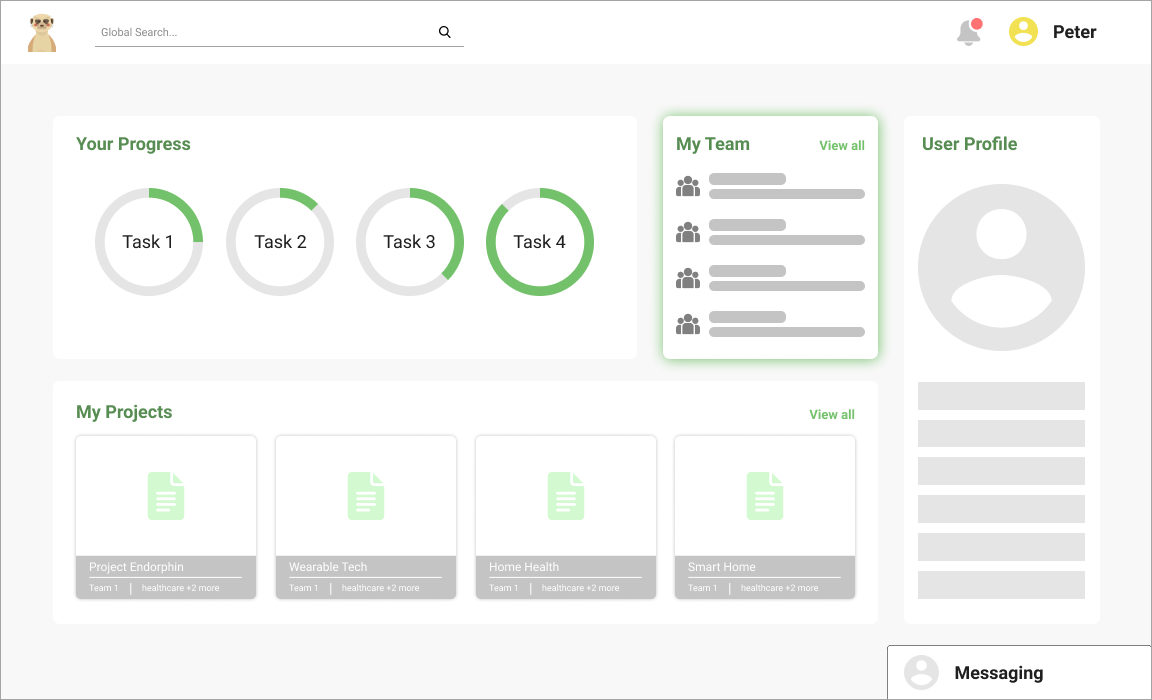Click the Peter username in header

tap(1074, 32)
